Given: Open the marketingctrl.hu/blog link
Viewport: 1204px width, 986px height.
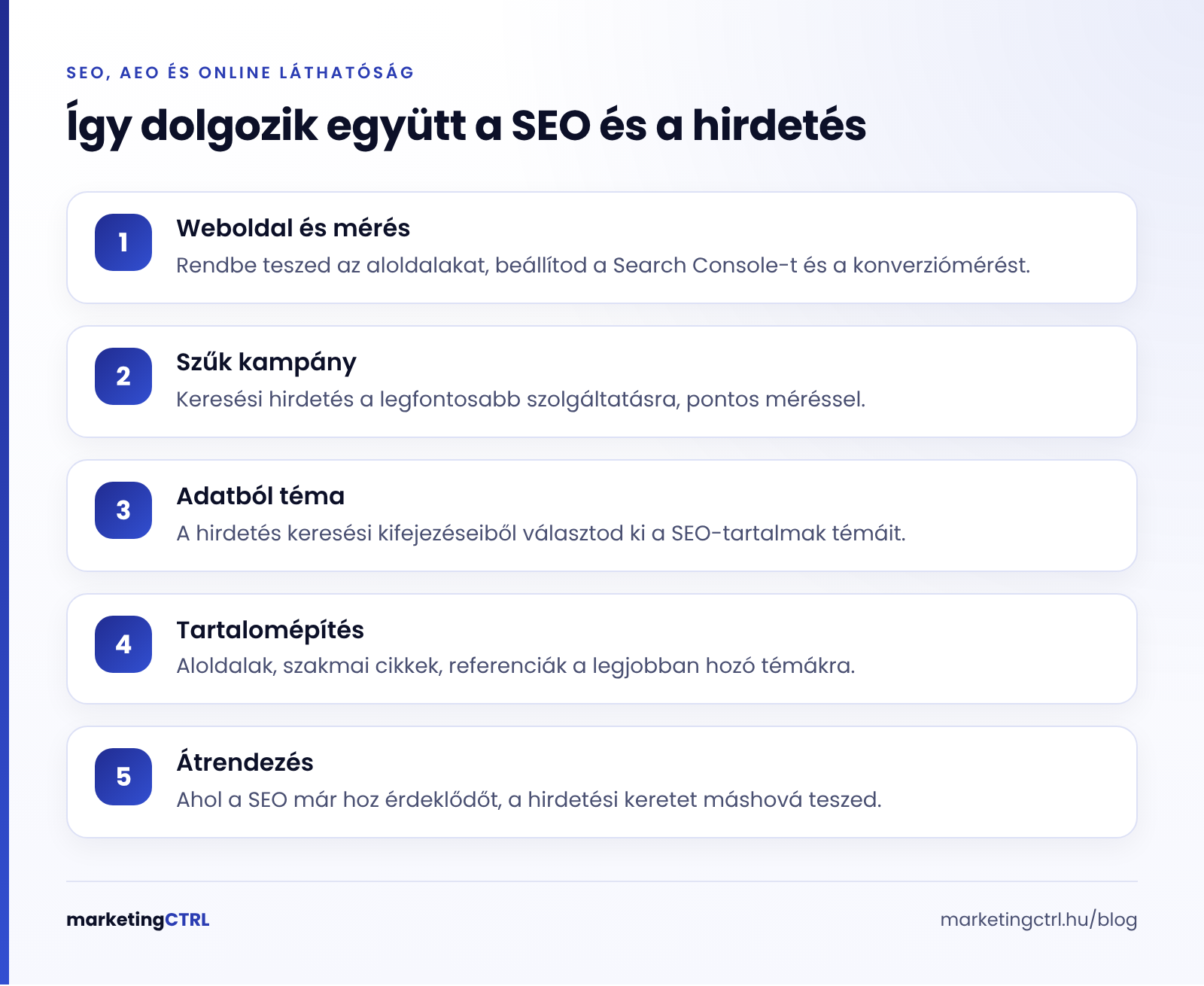Looking at the screenshot, I should [x=1038, y=920].
